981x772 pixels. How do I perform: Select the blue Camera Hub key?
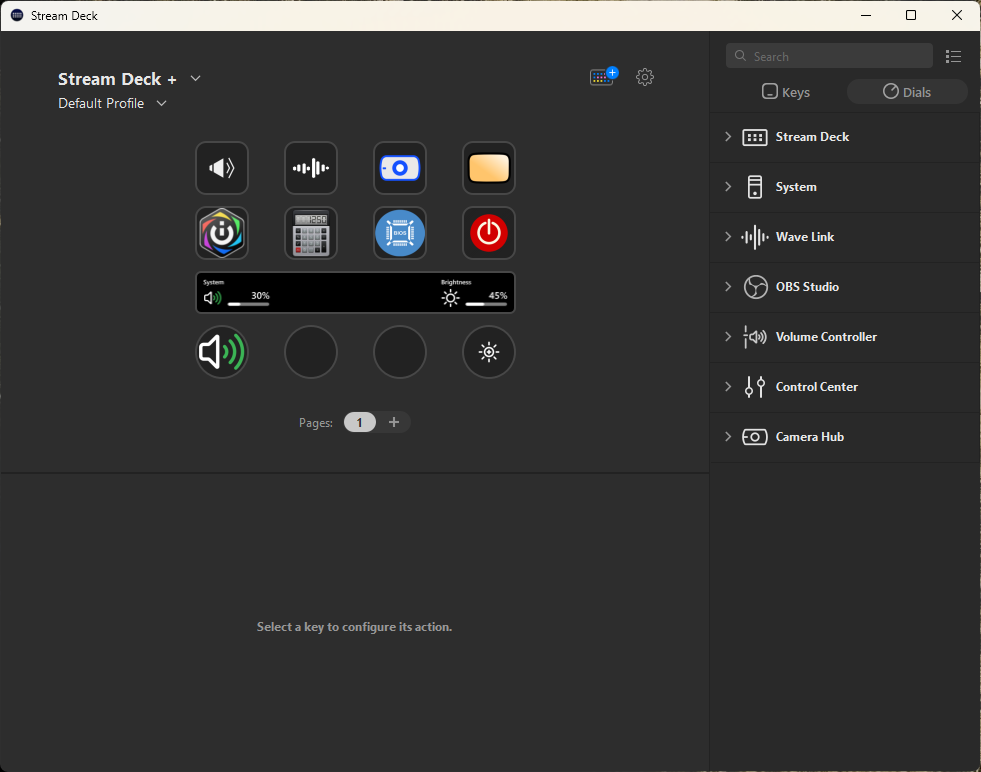pyautogui.click(x=400, y=168)
